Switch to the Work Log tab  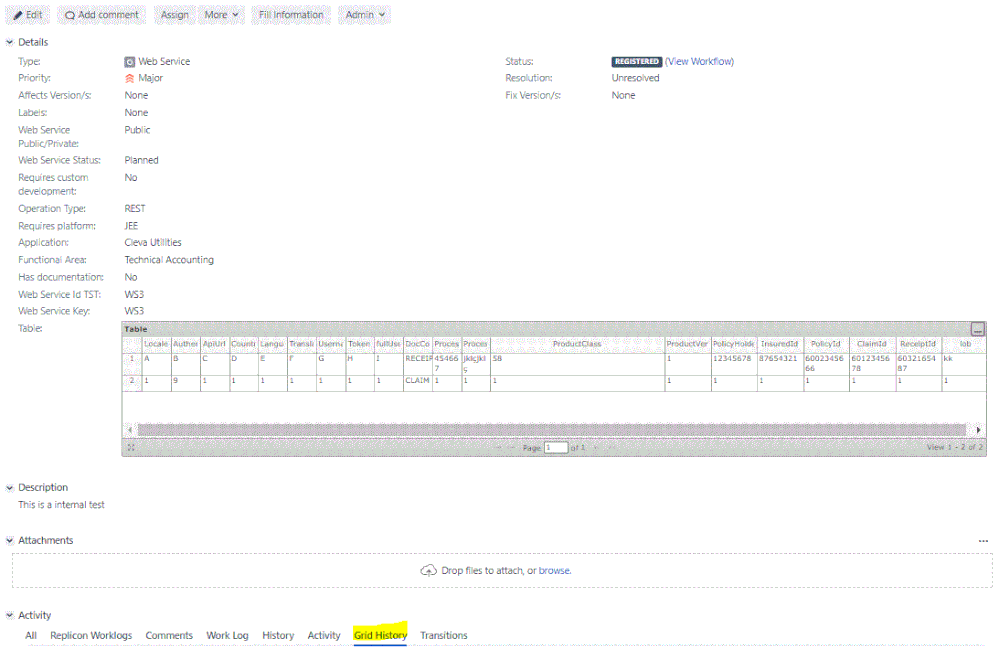pyautogui.click(x=227, y=636)
